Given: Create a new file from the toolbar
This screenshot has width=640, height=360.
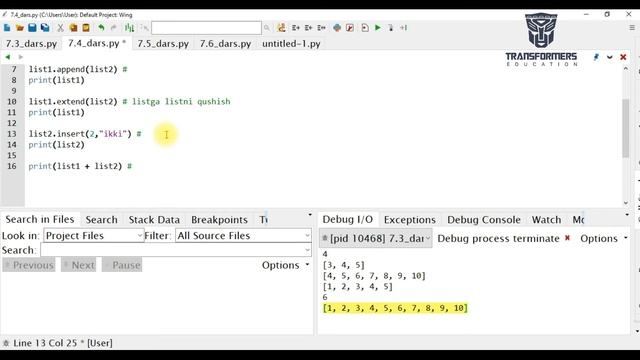Looking at the screenshot, I should coord(7,28).
